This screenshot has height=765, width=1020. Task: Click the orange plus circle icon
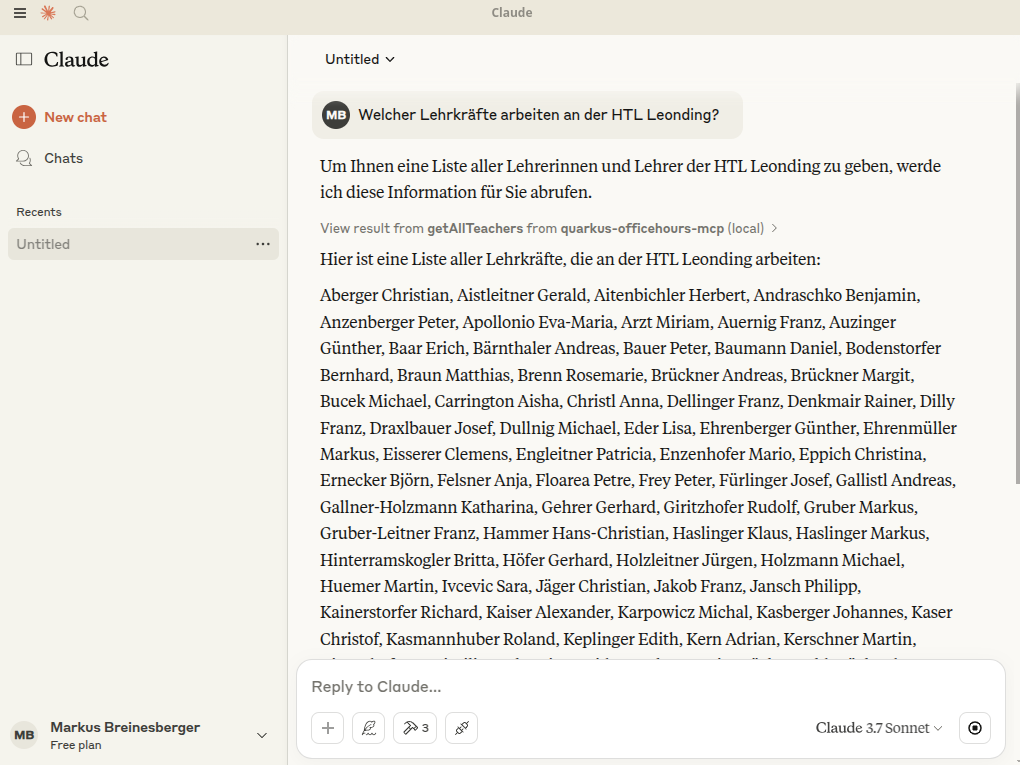click(24, 117)
